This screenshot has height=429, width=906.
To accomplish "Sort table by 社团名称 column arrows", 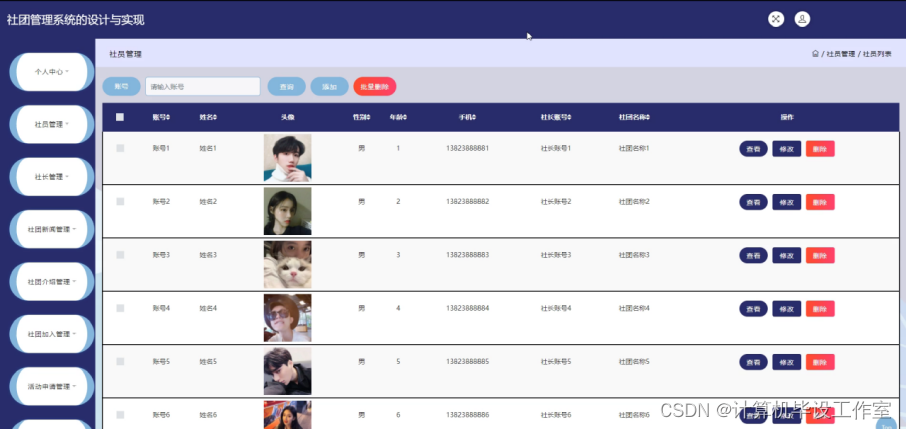I will coord(648,117).
